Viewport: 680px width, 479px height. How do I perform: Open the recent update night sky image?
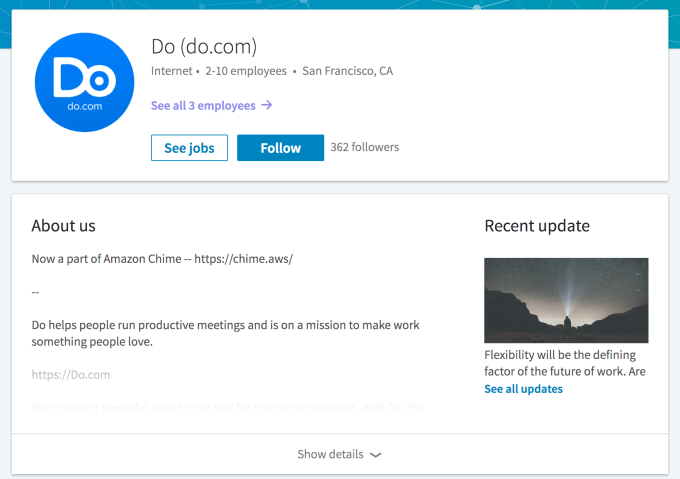[x=566, y=300]
